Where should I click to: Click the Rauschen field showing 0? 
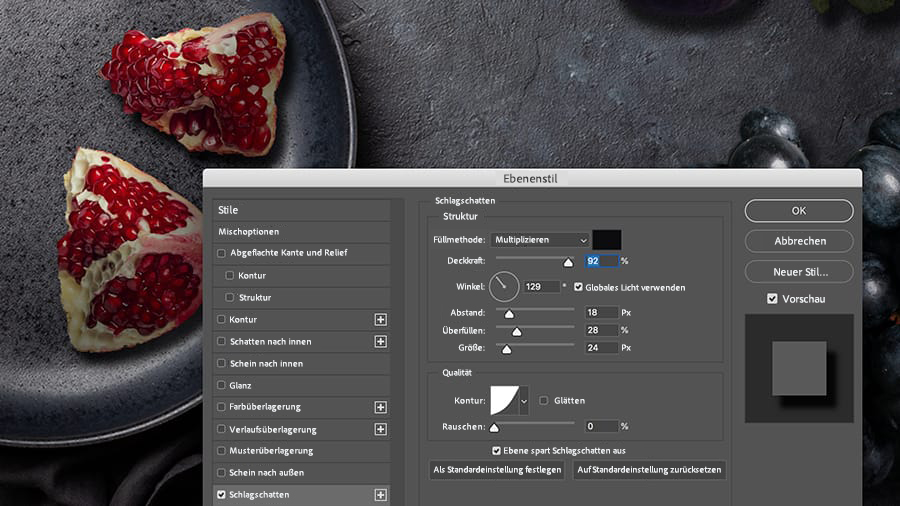click(602, 426)
